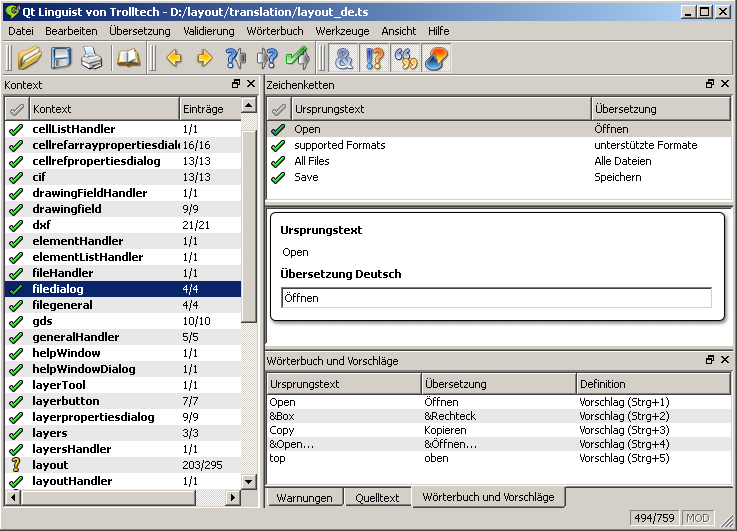This screenshot has height=531, width=737.
Task: Go to previous entry with the left arrow
Action: (174, 59)
